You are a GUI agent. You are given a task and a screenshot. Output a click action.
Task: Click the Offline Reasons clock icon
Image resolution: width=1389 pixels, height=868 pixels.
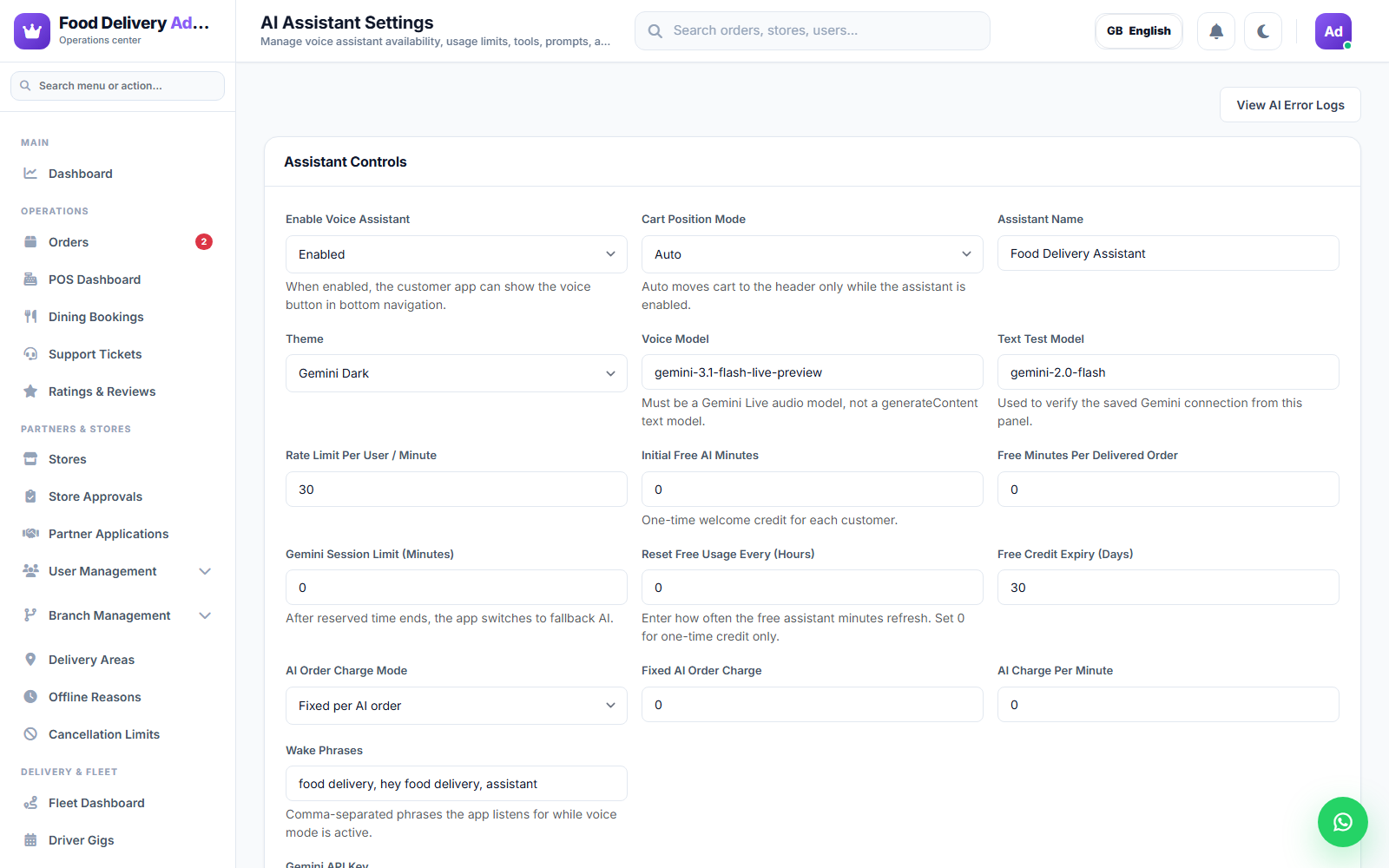(x=30, y=697)
